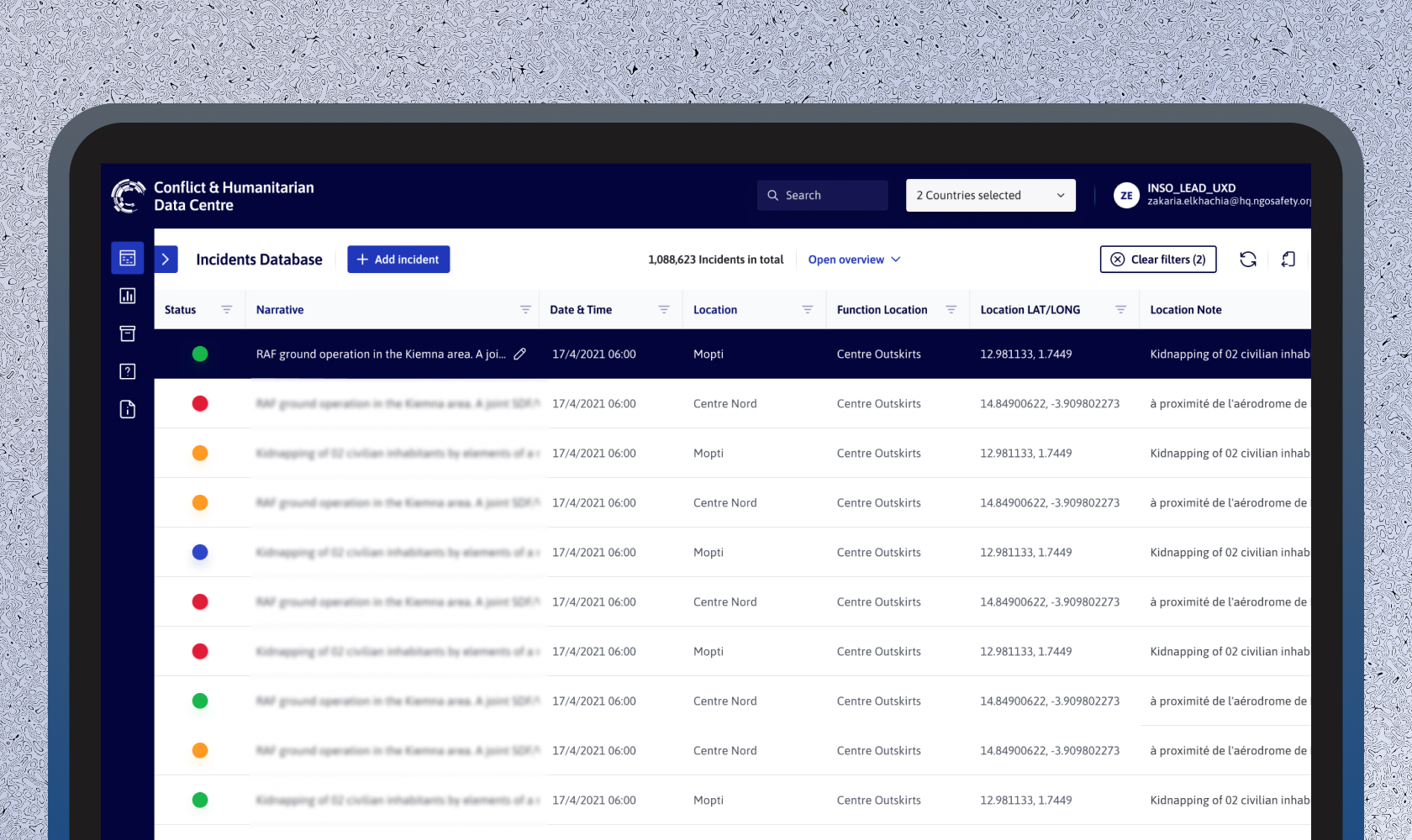Open the help question mark sidebar icon
1412x840 pixels.
click(128, 371)
